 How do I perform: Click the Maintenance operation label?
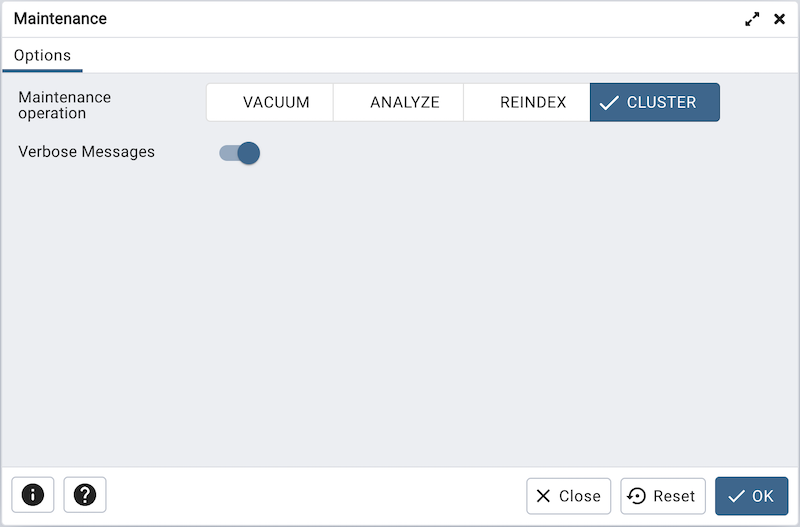point(65,105)
